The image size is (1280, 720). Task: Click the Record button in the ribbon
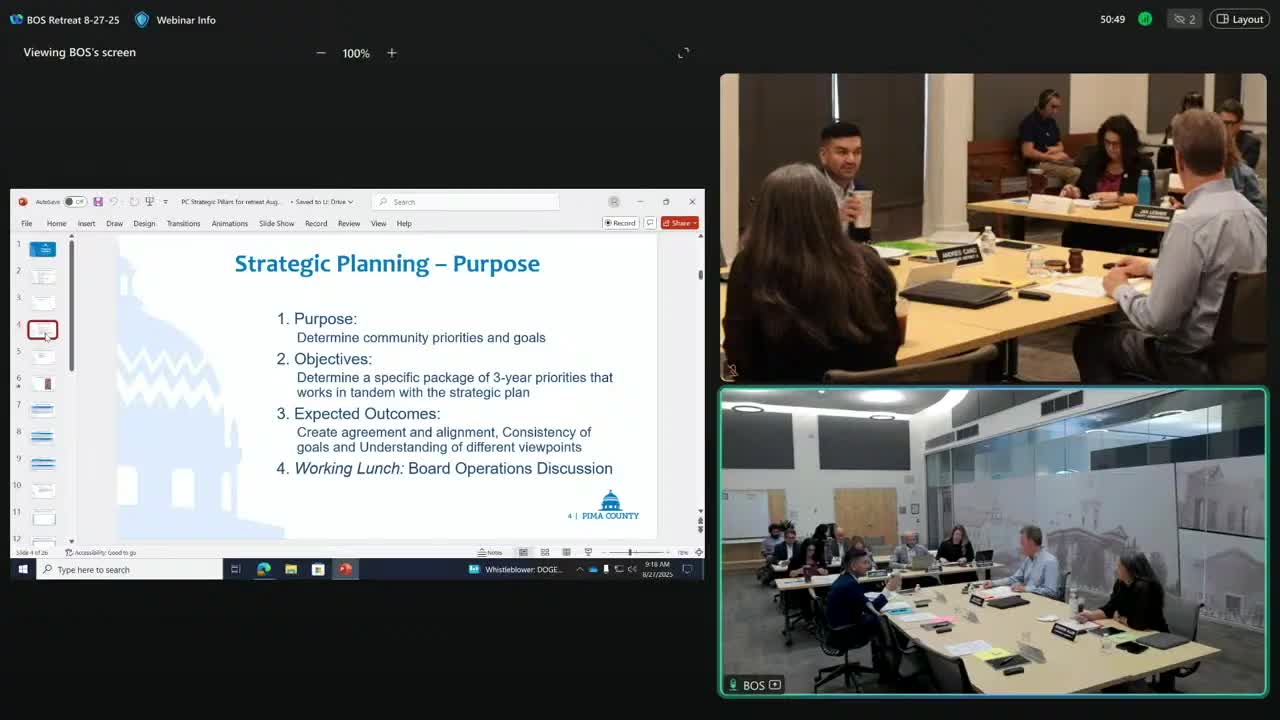tap(620, 223)
